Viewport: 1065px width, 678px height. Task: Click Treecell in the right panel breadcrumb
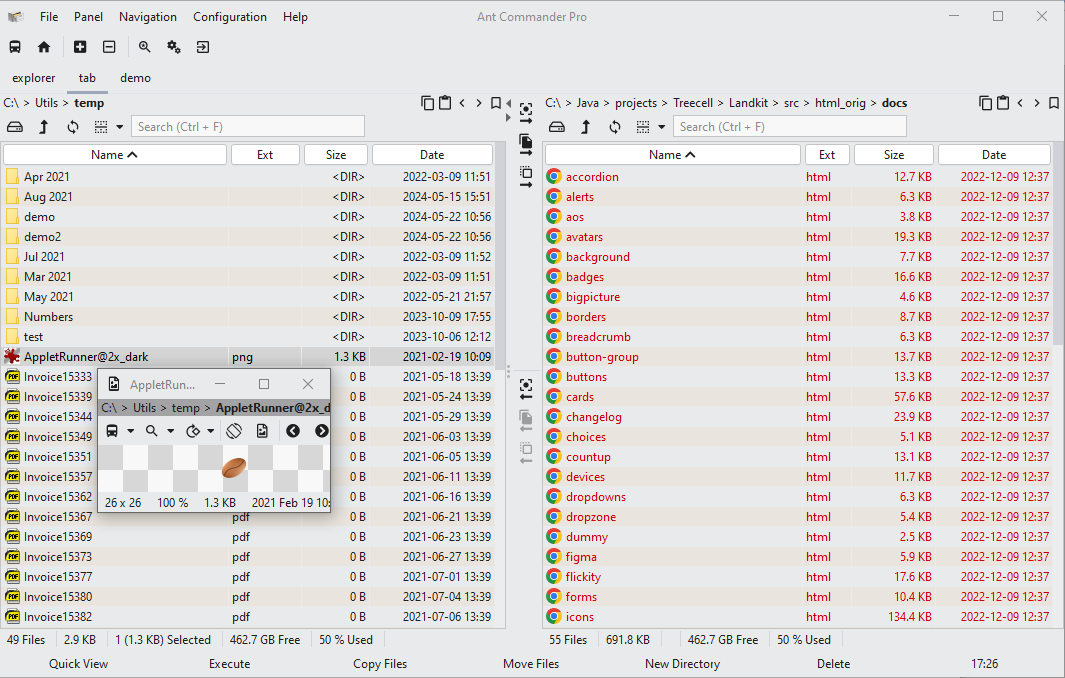click(x=693, y=103)
